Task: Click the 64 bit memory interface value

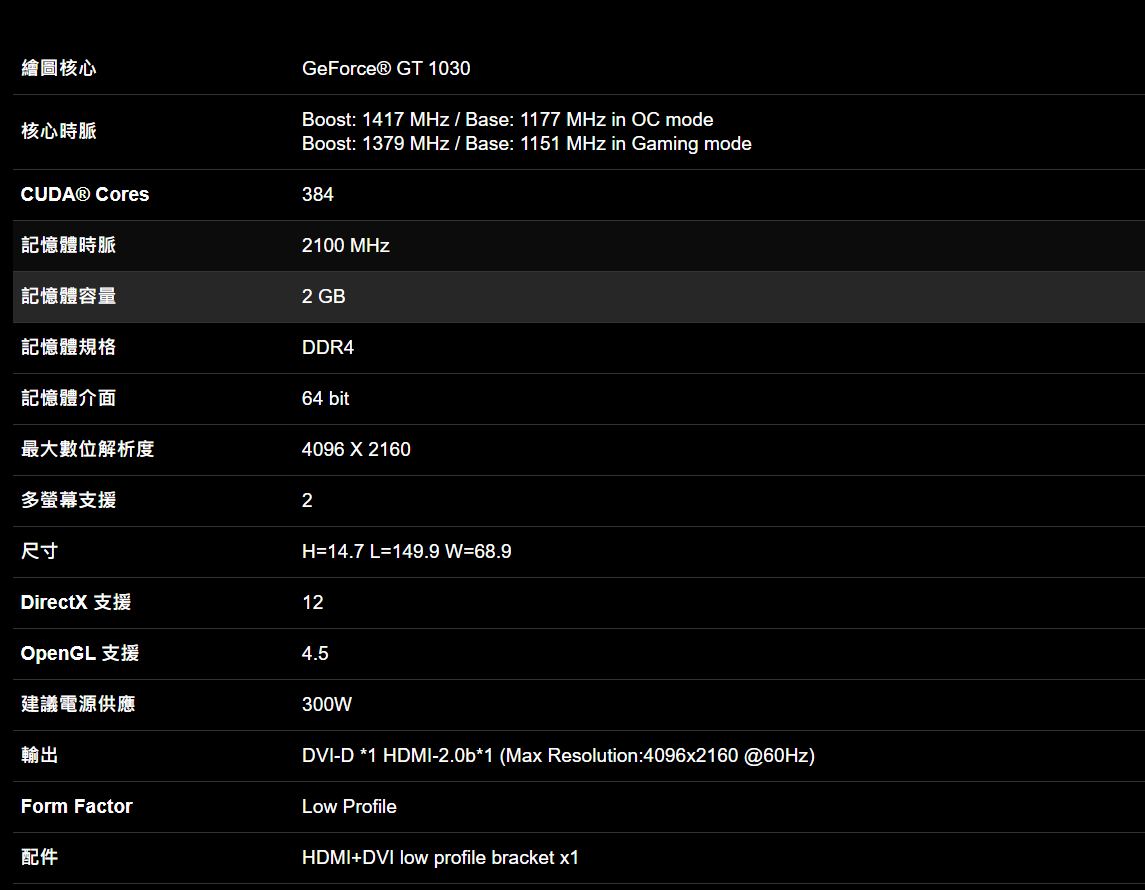Action: point(325,399)
